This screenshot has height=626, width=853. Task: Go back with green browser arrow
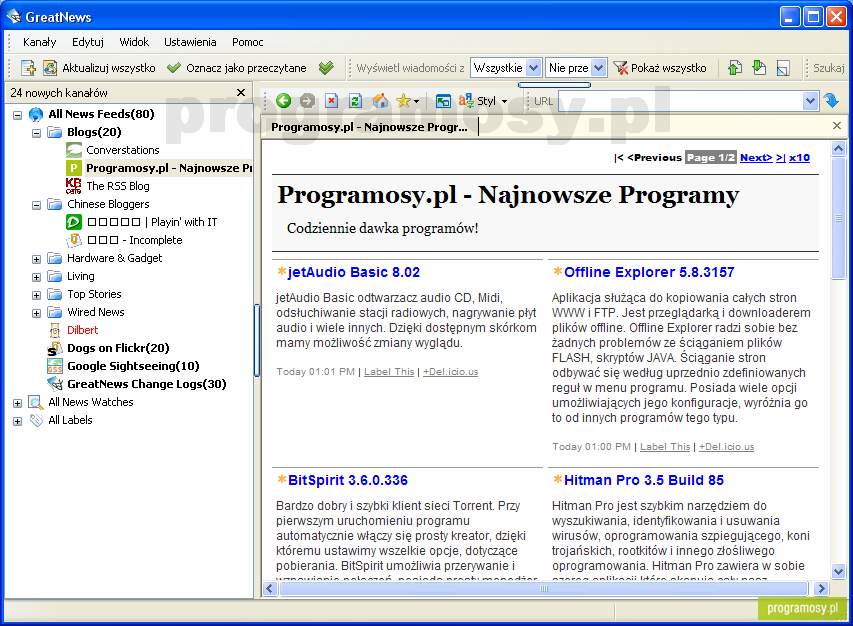tap(283, 101)
